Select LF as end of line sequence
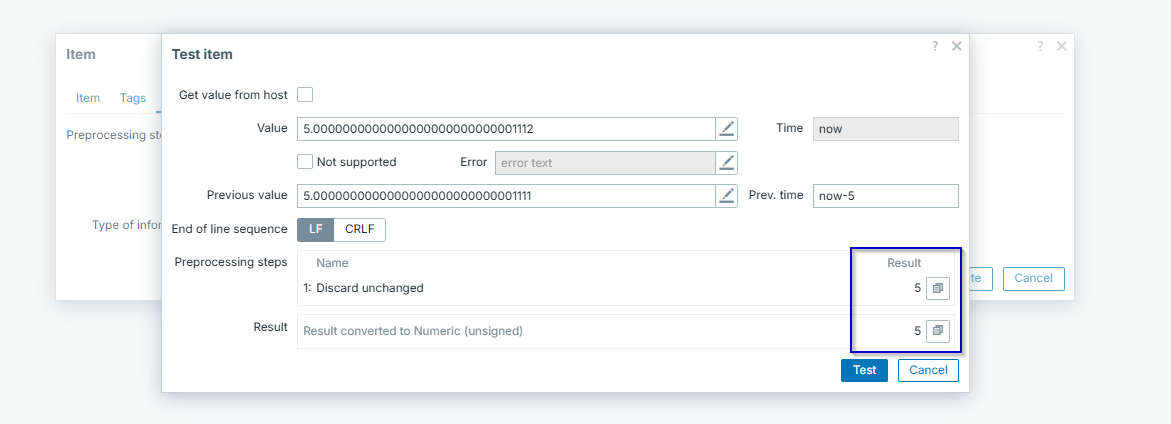Image resolution: width=1171 pixels, height=424 pixels. 315,229
